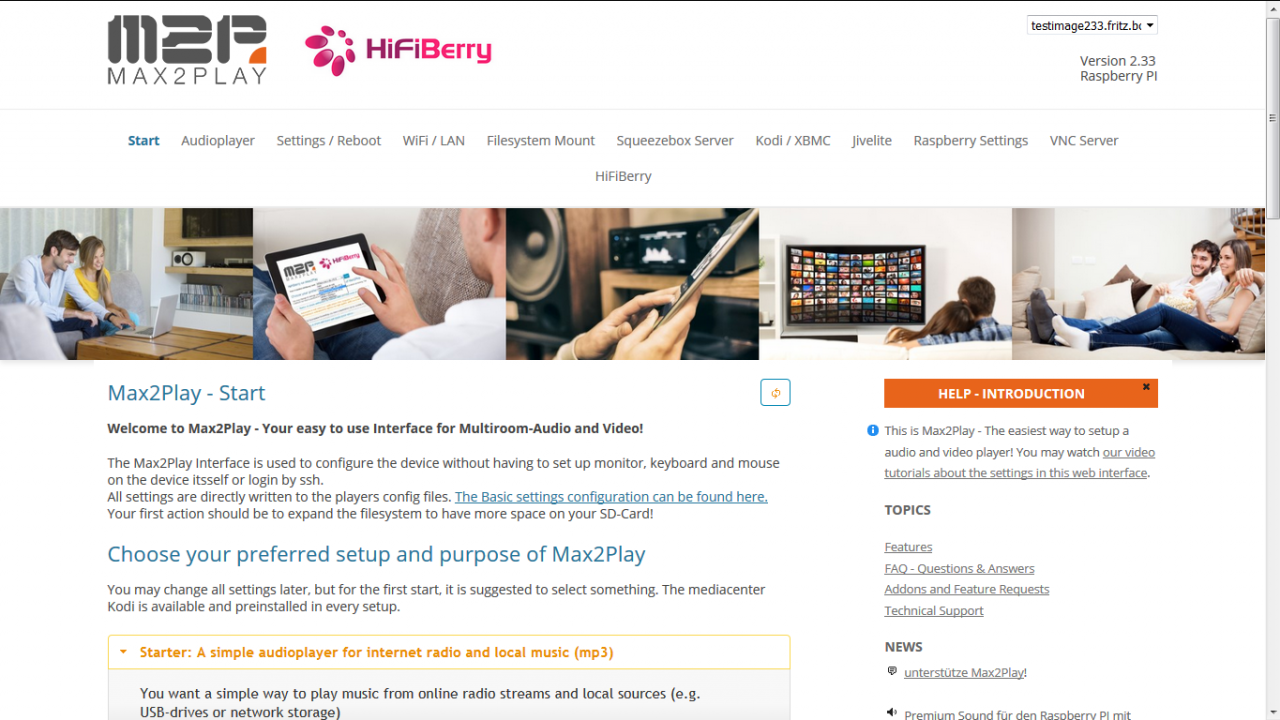1280x720 pixels.
Task: Open the Technical Support link
Action: point(934,610)
